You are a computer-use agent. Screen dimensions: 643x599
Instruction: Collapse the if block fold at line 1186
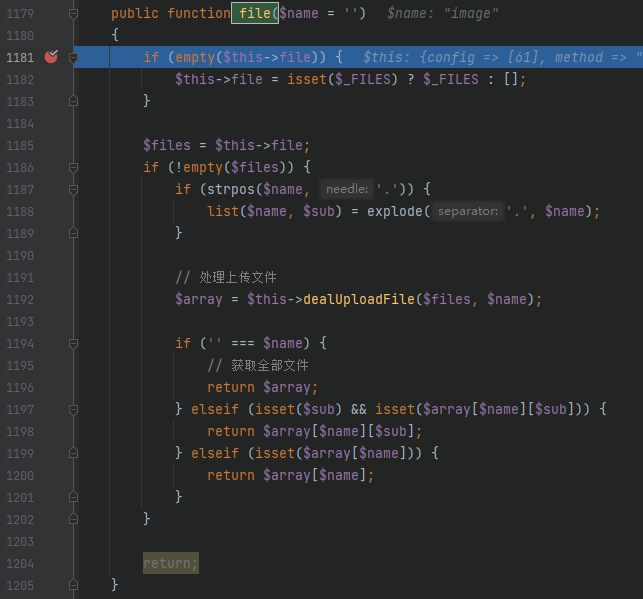pyautogui.click(x=73, y=167)
